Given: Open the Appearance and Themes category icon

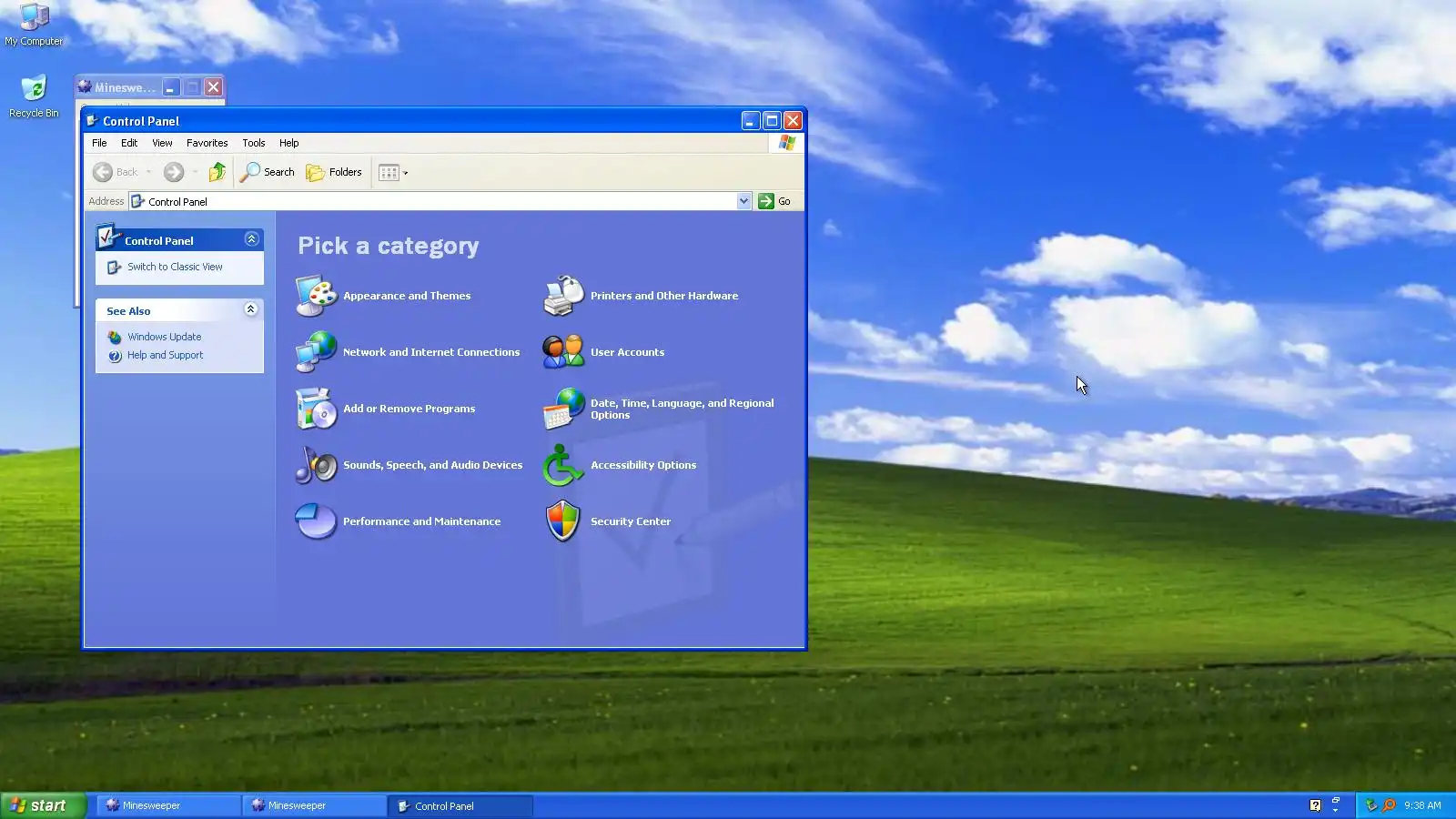Looking at the screenshot, I should 317,296.
